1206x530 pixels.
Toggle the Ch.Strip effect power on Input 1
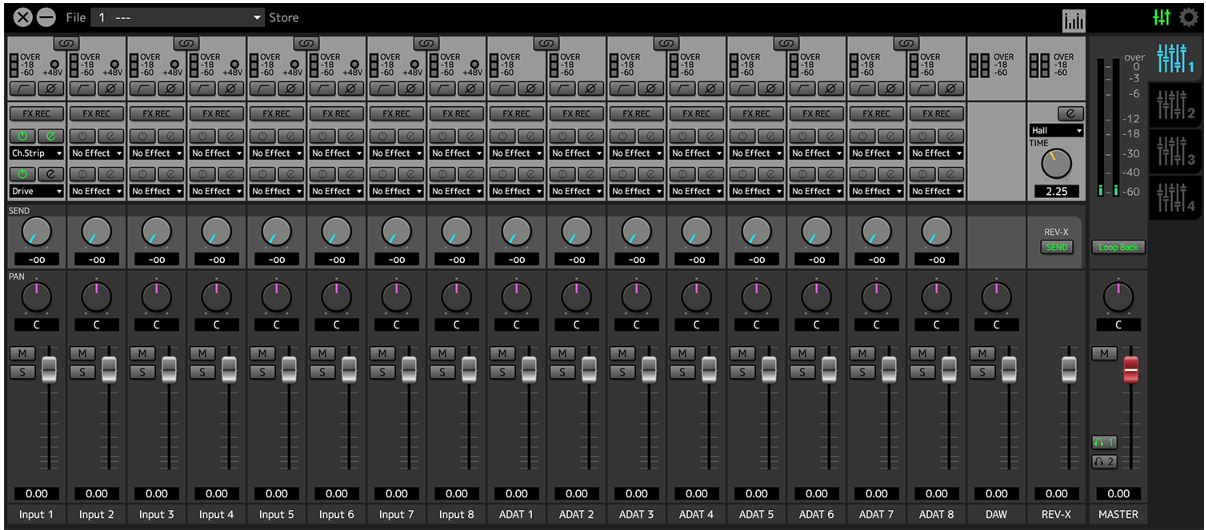[x=22, y=135]
